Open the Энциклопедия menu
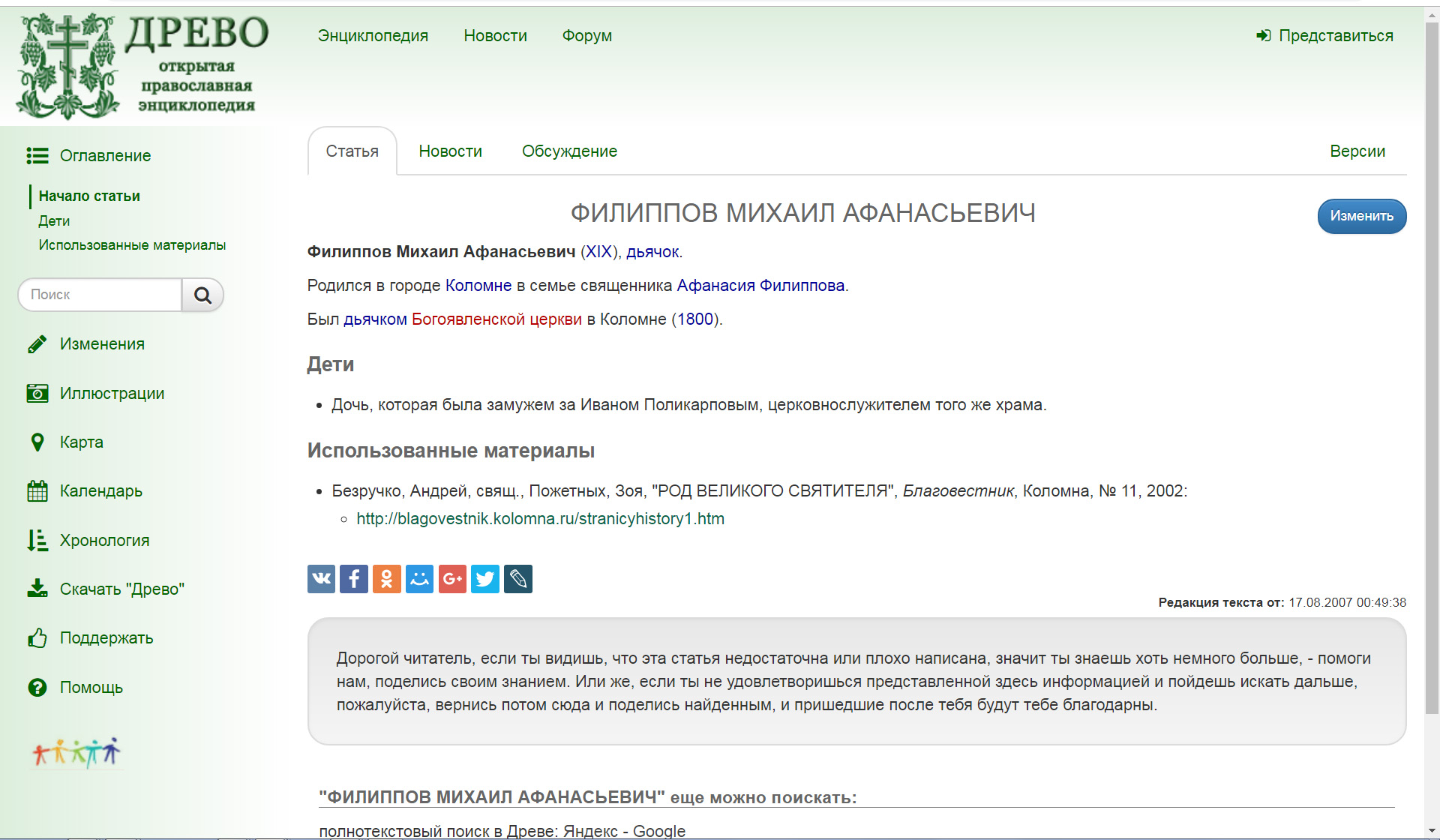Viewport: 1440px width, 840px height. coord(373,35)
